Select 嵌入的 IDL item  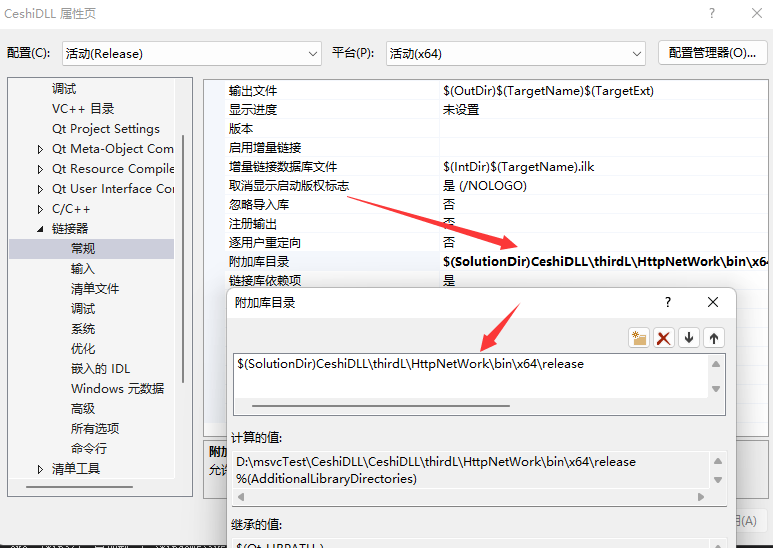click(x=101, y=369)
